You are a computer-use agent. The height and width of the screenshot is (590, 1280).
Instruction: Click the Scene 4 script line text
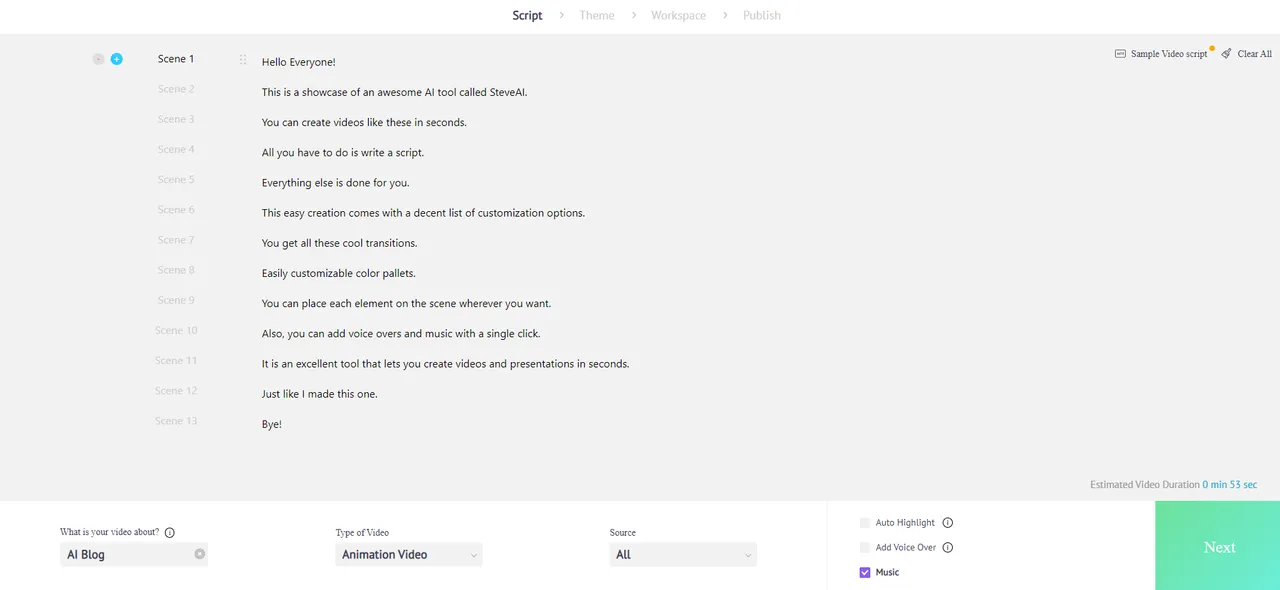point(343,153)
